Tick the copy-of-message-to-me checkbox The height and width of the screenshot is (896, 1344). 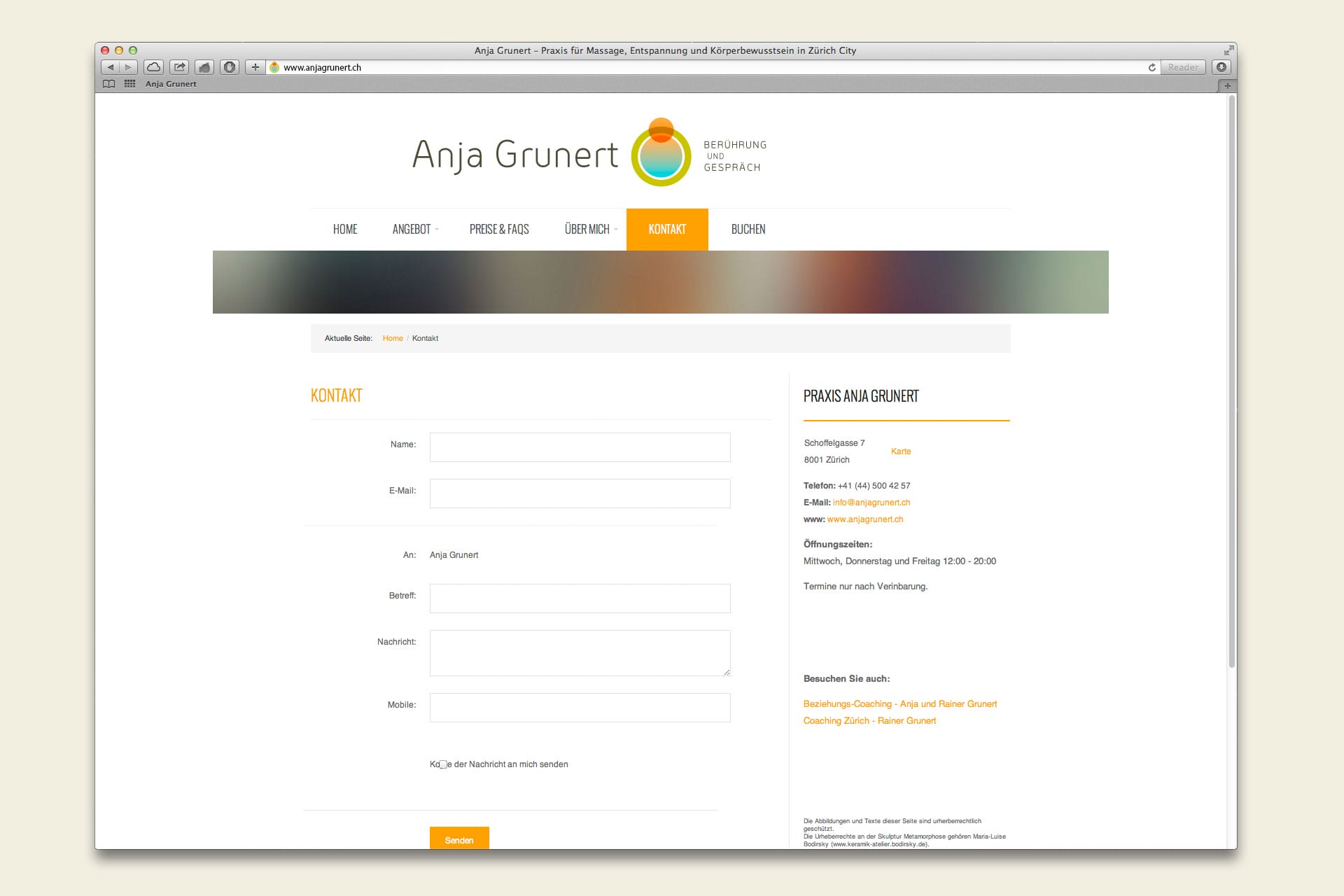pos(443,764)
